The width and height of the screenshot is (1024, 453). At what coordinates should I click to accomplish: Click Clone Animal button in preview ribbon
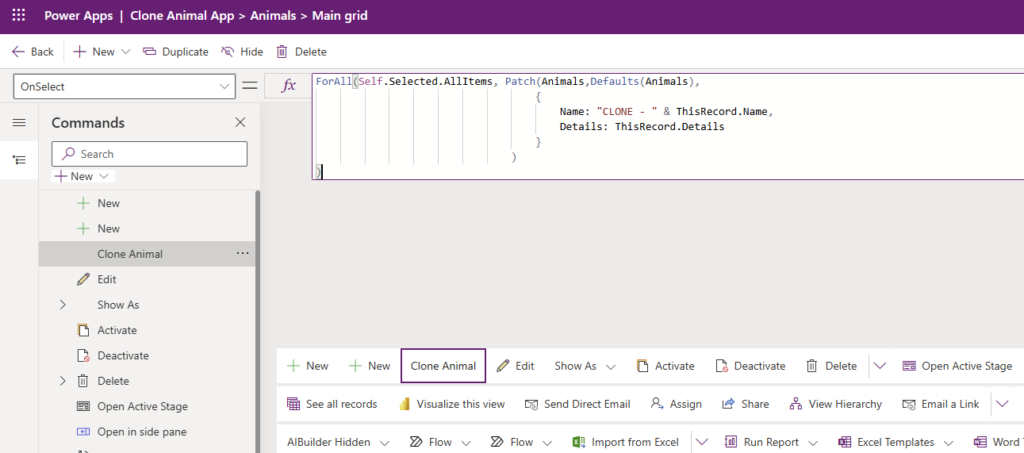(x=443, y=366)
